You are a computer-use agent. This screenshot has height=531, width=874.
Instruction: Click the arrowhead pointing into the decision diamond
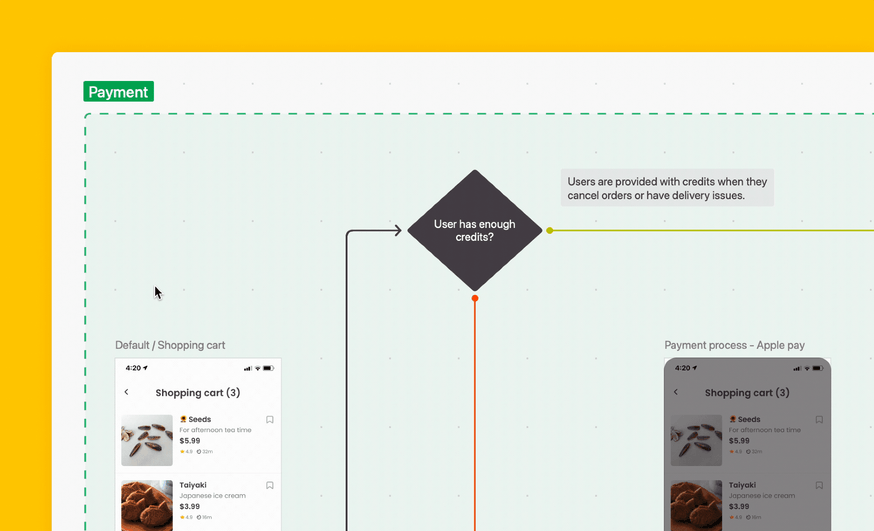coord(397,230)
